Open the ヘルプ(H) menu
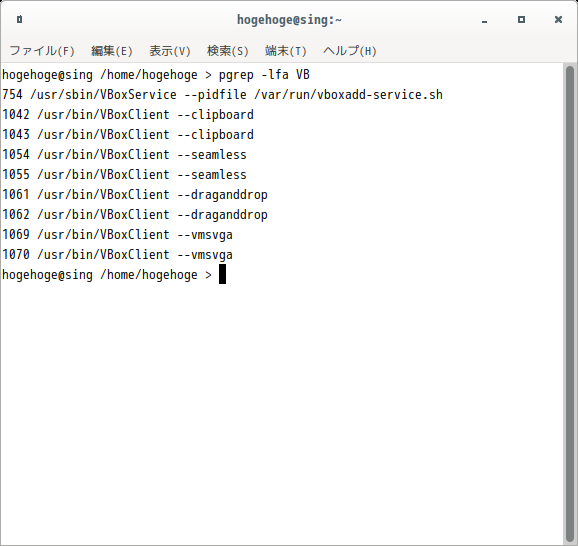This screenshot has height=546, width=578. pyautogui.click(x=349, y=51)
